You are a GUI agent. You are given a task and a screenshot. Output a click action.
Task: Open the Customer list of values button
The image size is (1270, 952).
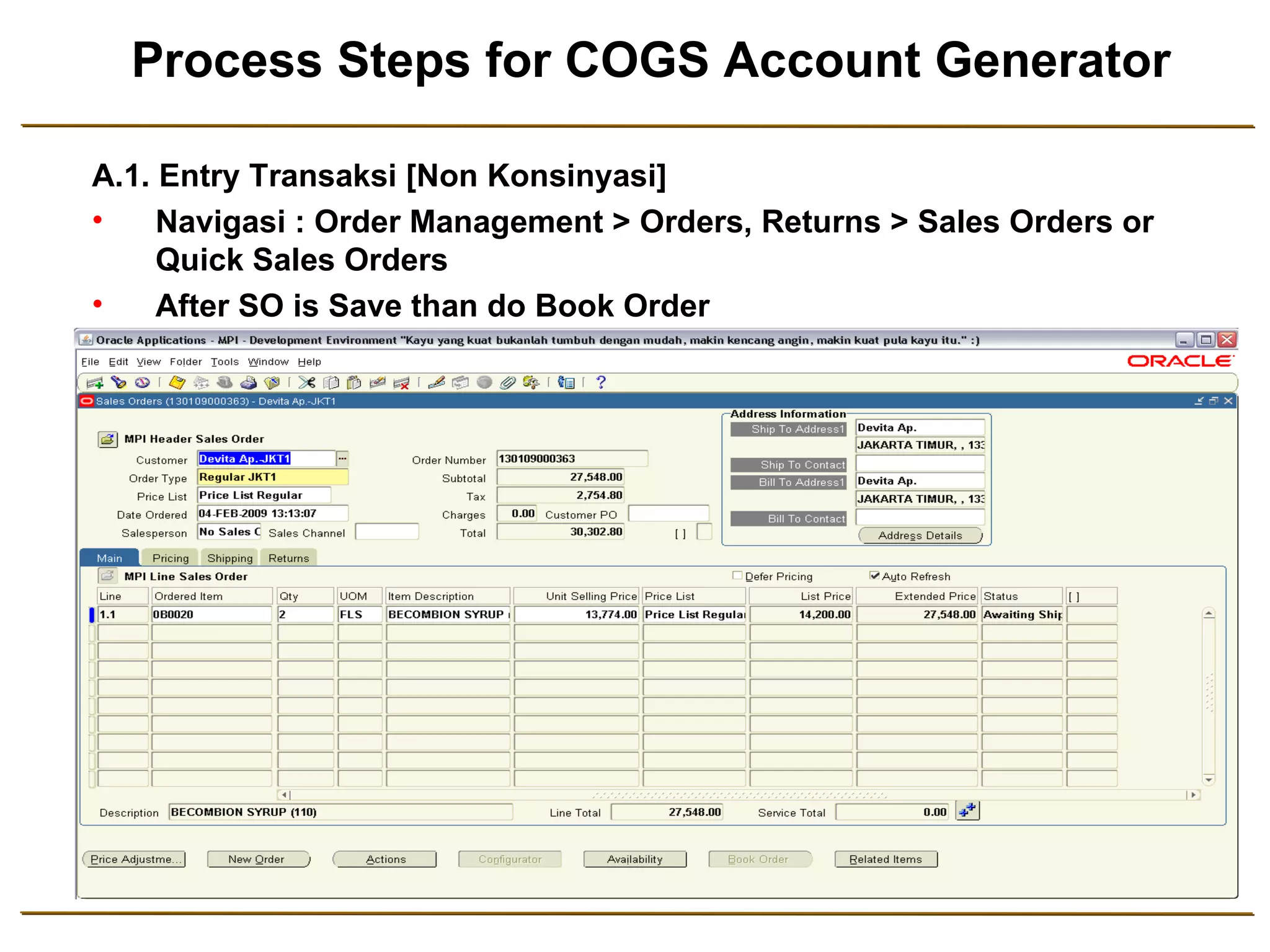(x=342, y=459)
